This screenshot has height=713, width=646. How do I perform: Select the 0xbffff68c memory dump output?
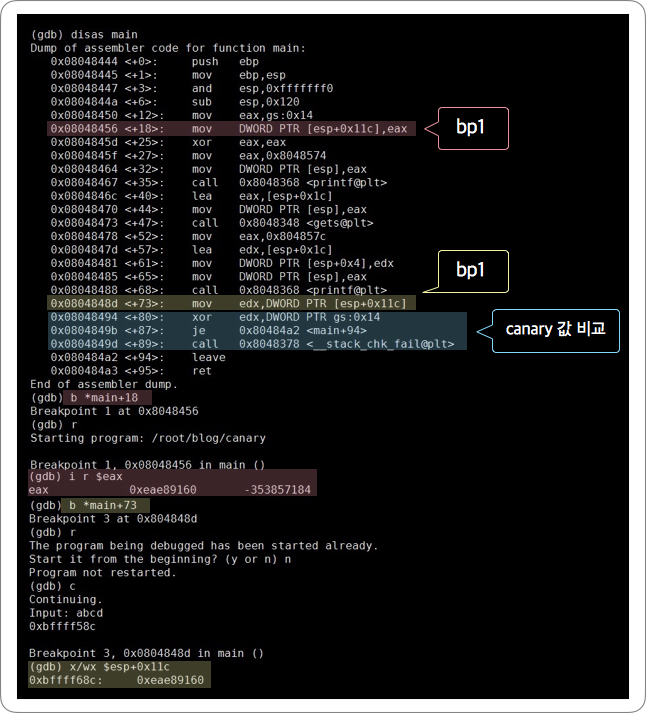[117, 680]
